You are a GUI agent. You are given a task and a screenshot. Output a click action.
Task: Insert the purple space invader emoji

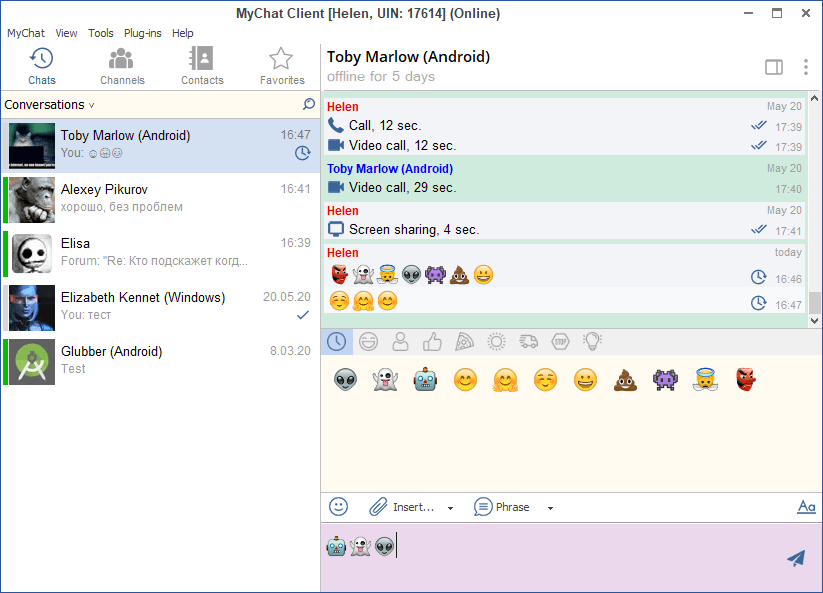point(665,379)
